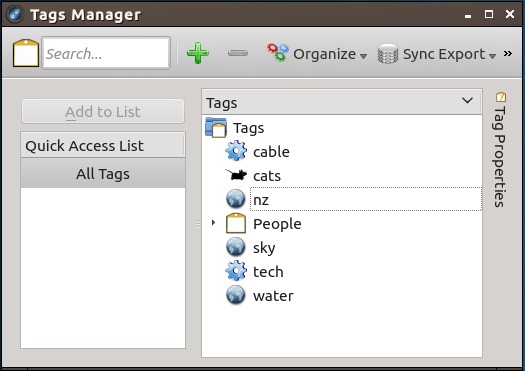Click the globe icon beside sky
The width and height of the screenshot is (525, 371).
click(x=236, y=247)
